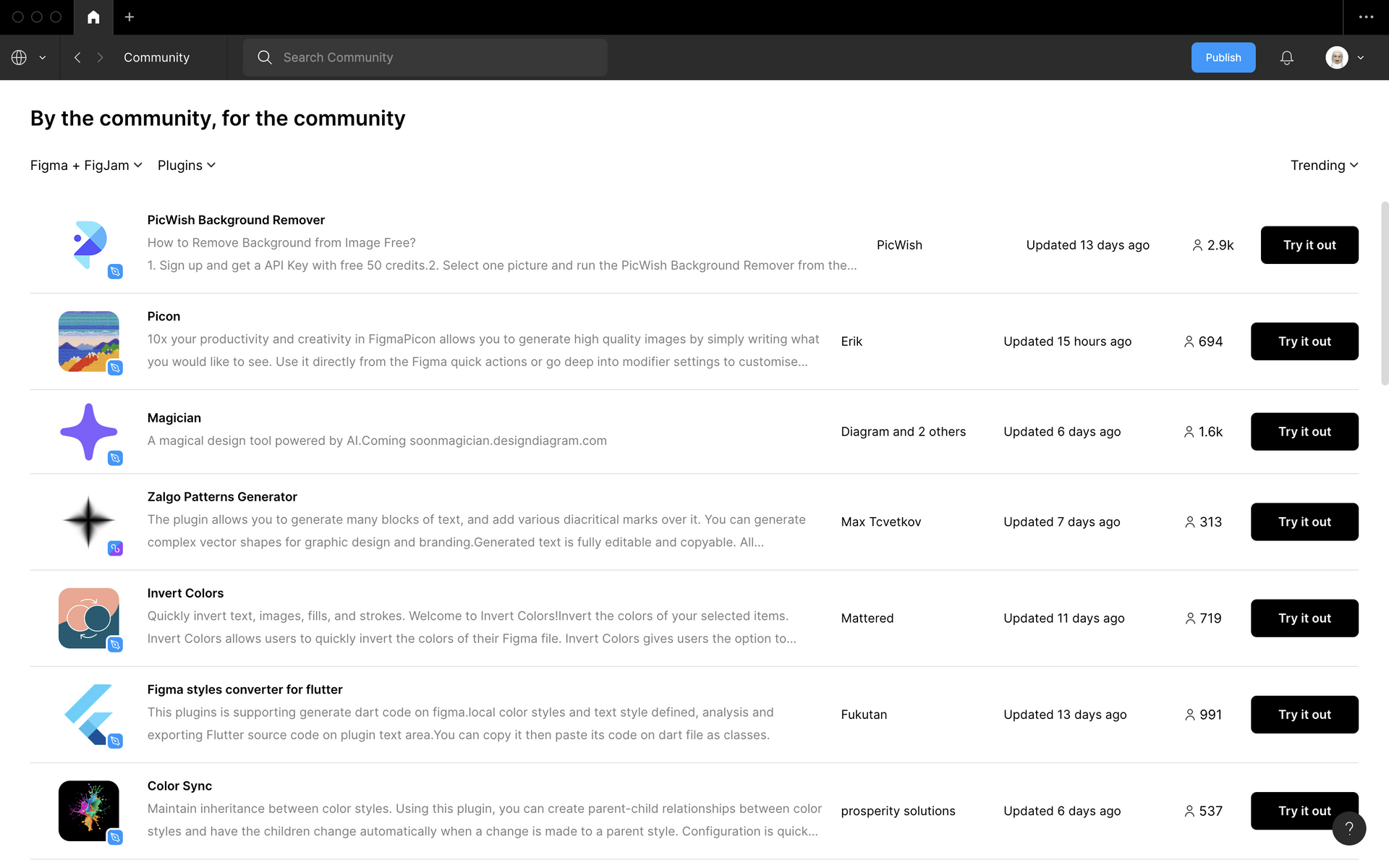The height and width of the screenshot is (868, 1389).
Task: Open the PicWish Background Remover listing
Action: [236, 219]
